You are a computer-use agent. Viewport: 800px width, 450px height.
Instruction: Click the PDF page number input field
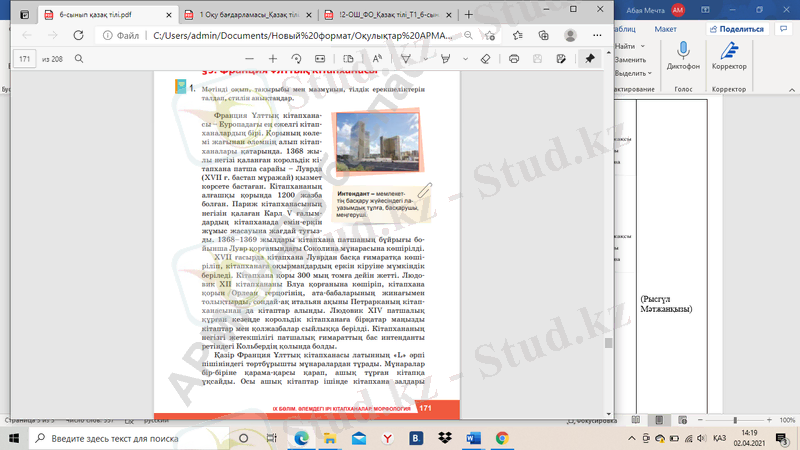[26, 59]
